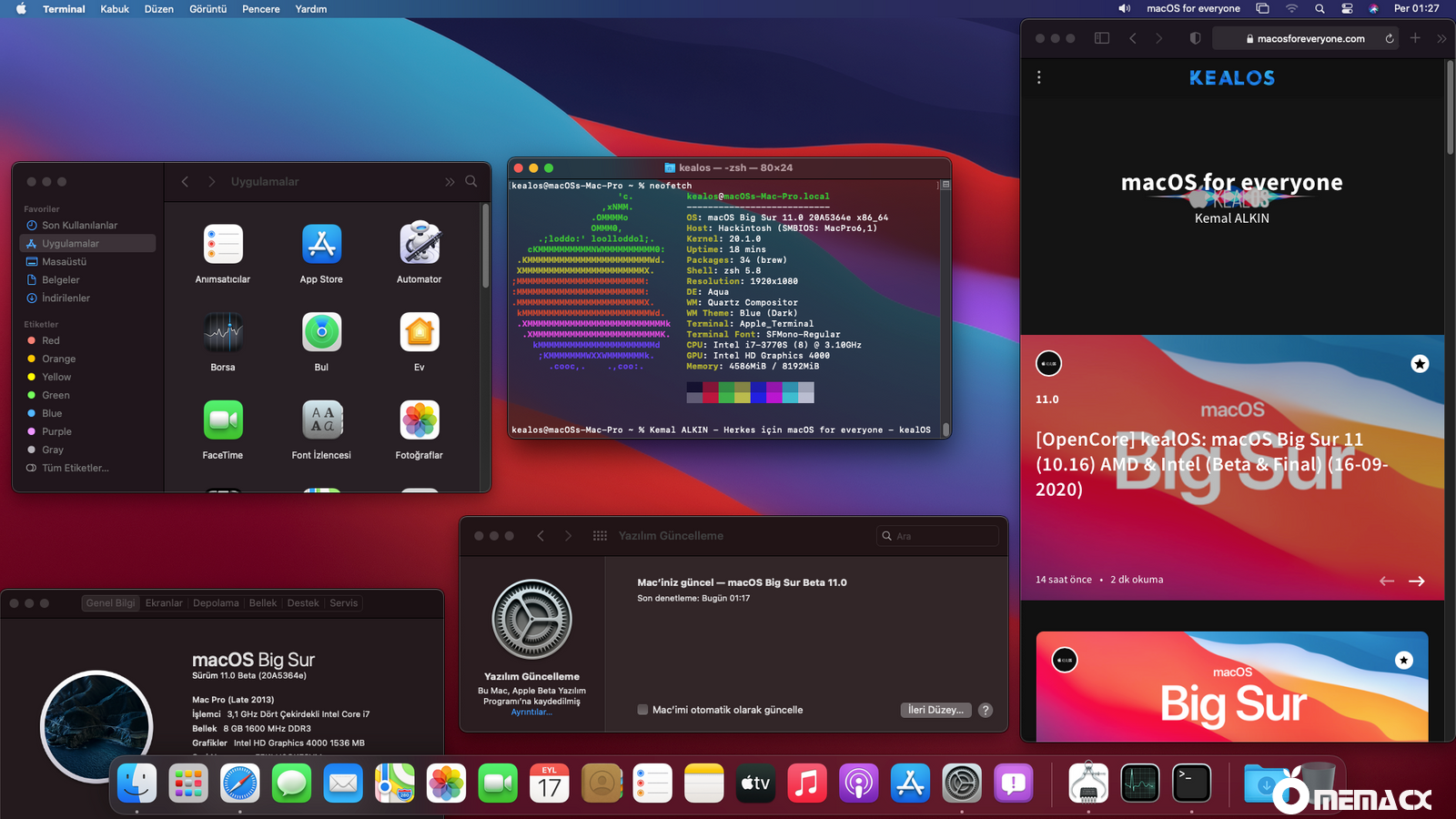Toggle the Safari sidebar button
The image size is (1456, 819).
[x=1102, y=38]
